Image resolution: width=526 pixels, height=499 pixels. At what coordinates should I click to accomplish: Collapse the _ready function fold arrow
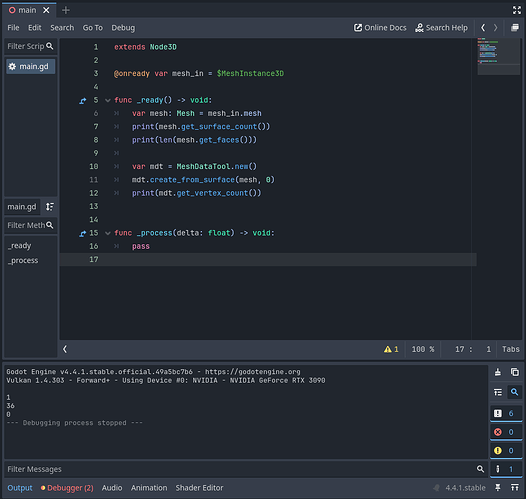coord(108,100)
